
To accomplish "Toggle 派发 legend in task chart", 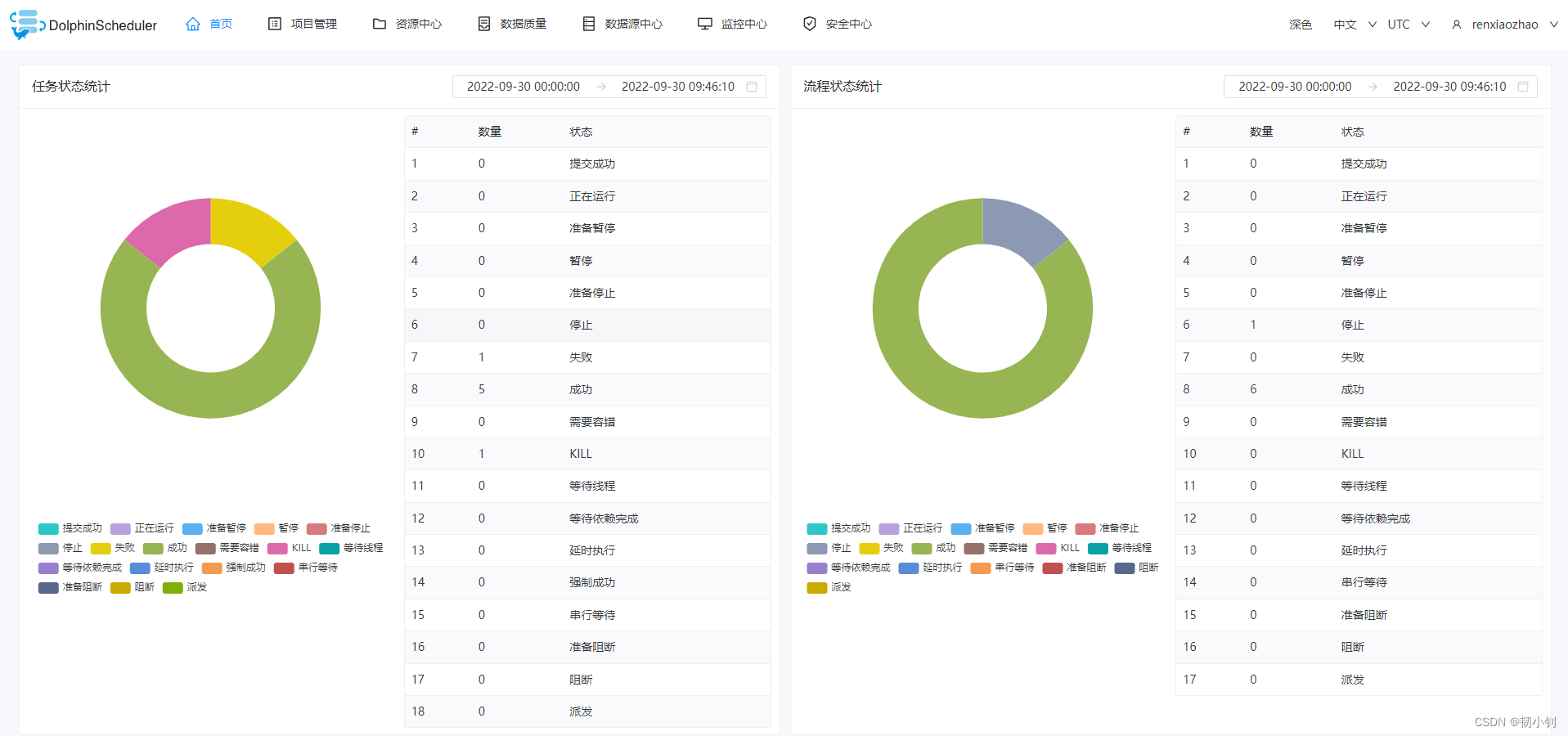I will [x=185, y=587].
